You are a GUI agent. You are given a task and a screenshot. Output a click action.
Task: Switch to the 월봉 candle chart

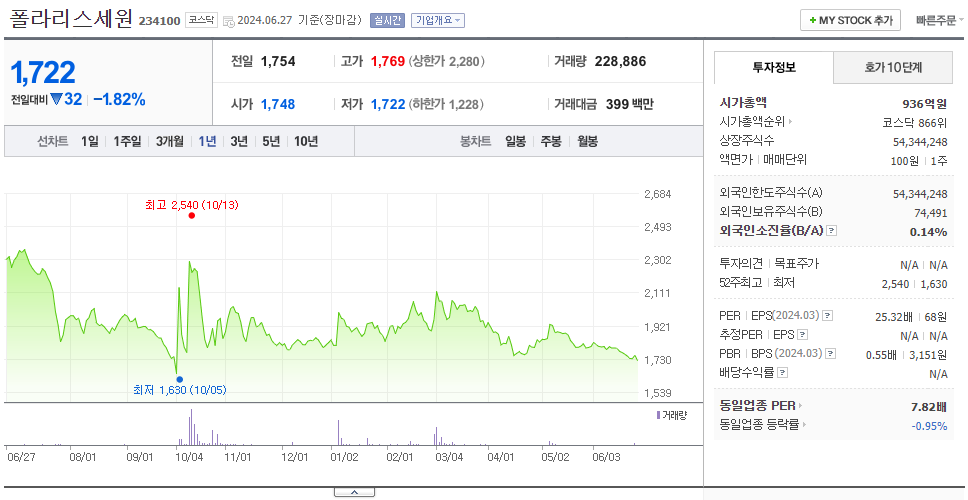(587, 141)
